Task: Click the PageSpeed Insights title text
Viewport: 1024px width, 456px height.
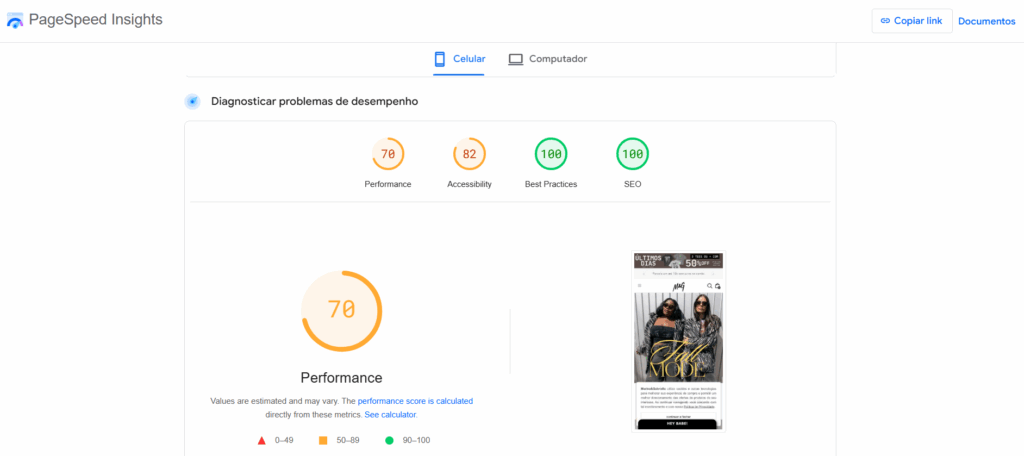Action: 95,20
